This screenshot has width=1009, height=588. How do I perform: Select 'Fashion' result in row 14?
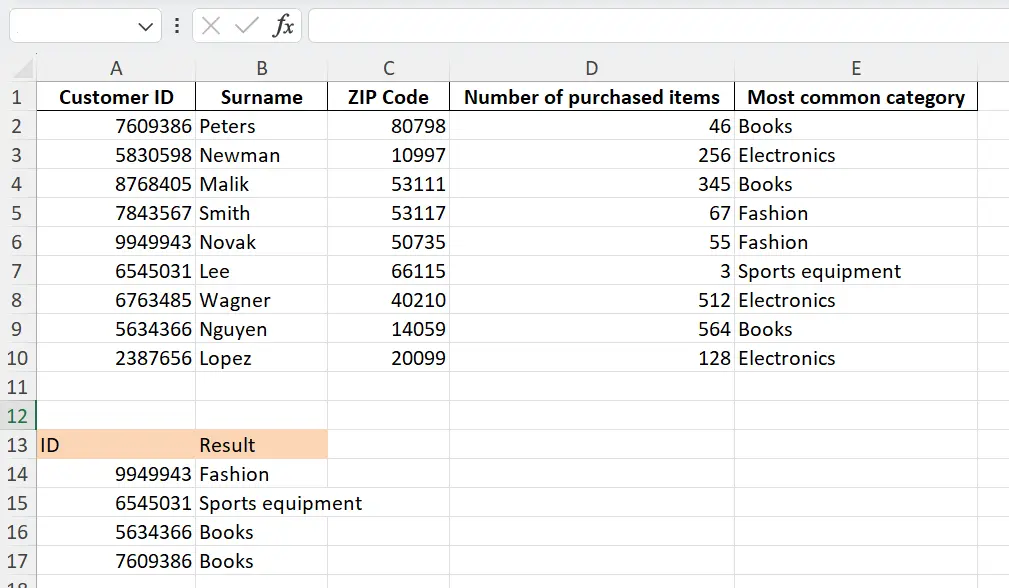tap(261, 473)
